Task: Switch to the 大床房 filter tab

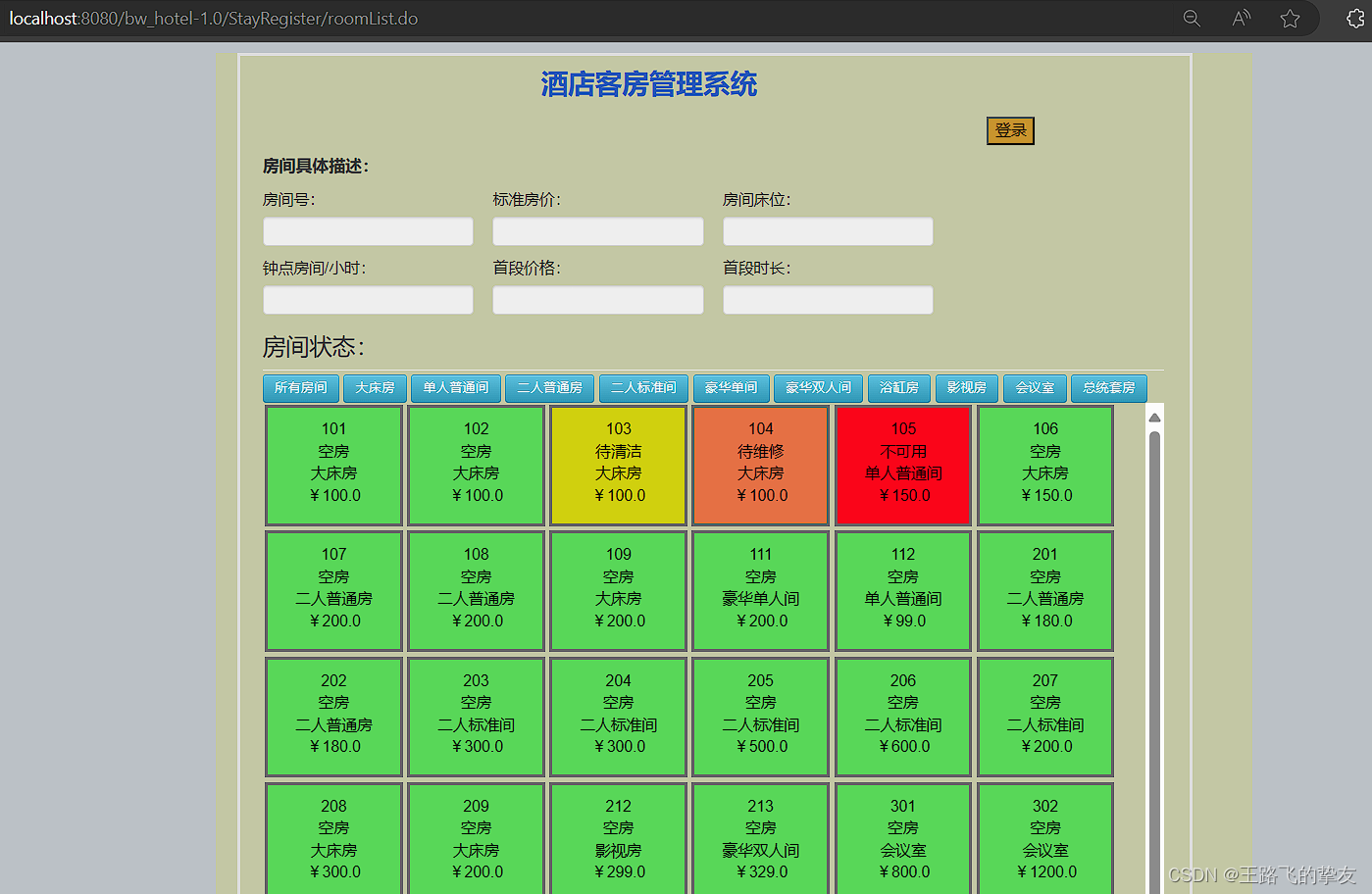Action: click(x=374, y=388)
